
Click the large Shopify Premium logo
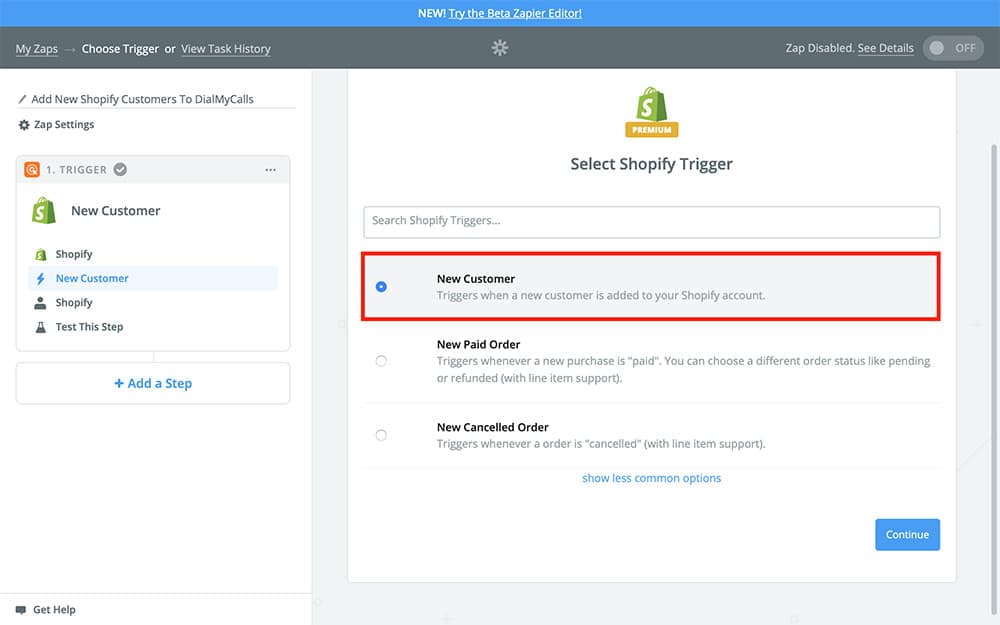pyautogui.click(x=651, y=111)
